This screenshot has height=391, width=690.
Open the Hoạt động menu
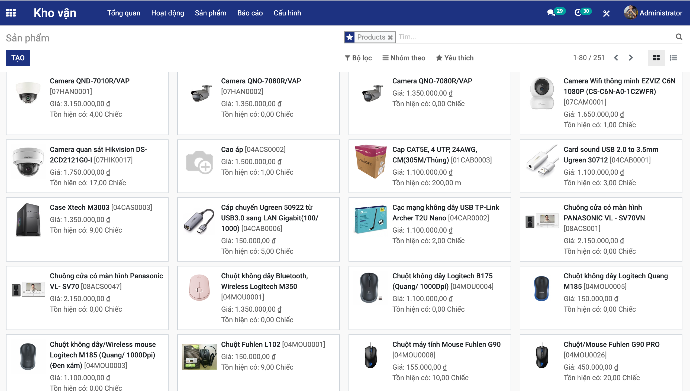tap(168, 13)
